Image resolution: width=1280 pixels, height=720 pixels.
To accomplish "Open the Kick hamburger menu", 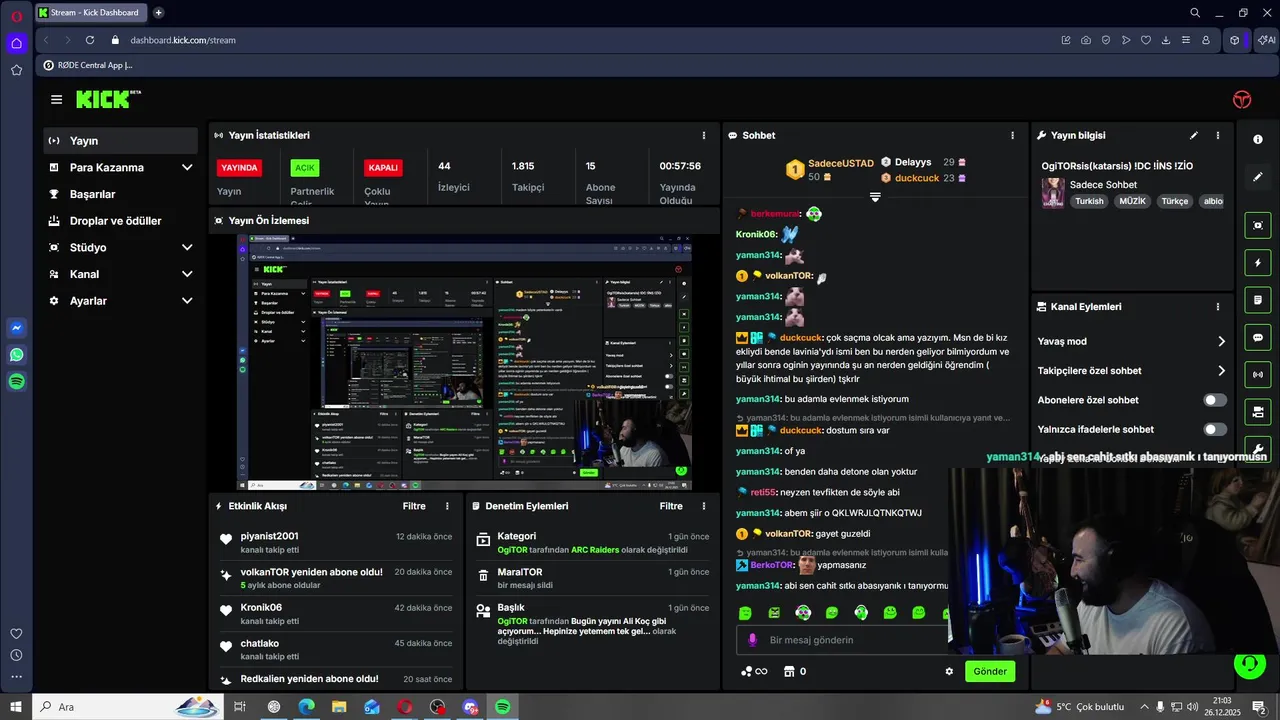I will (56, 99).
